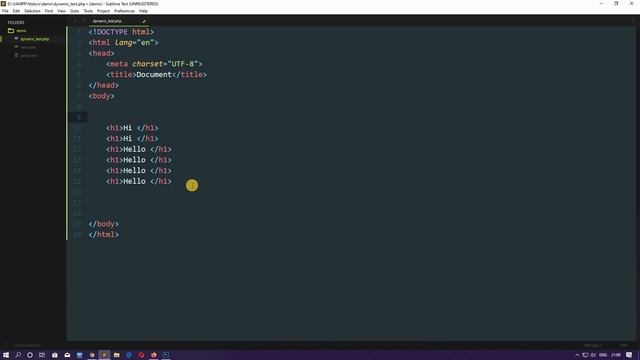640x360 pixels.
Task: Open the Windows notification center
Action: (x=629, y=355)
